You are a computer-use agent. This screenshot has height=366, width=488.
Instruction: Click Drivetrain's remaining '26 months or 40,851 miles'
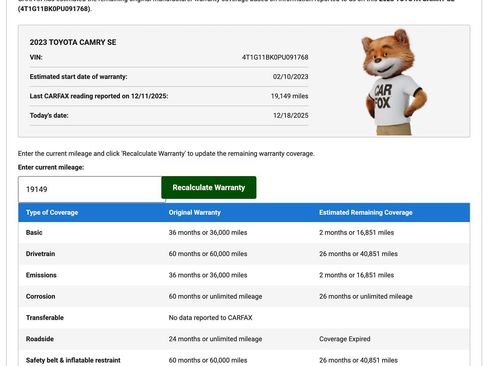(358, 254)
